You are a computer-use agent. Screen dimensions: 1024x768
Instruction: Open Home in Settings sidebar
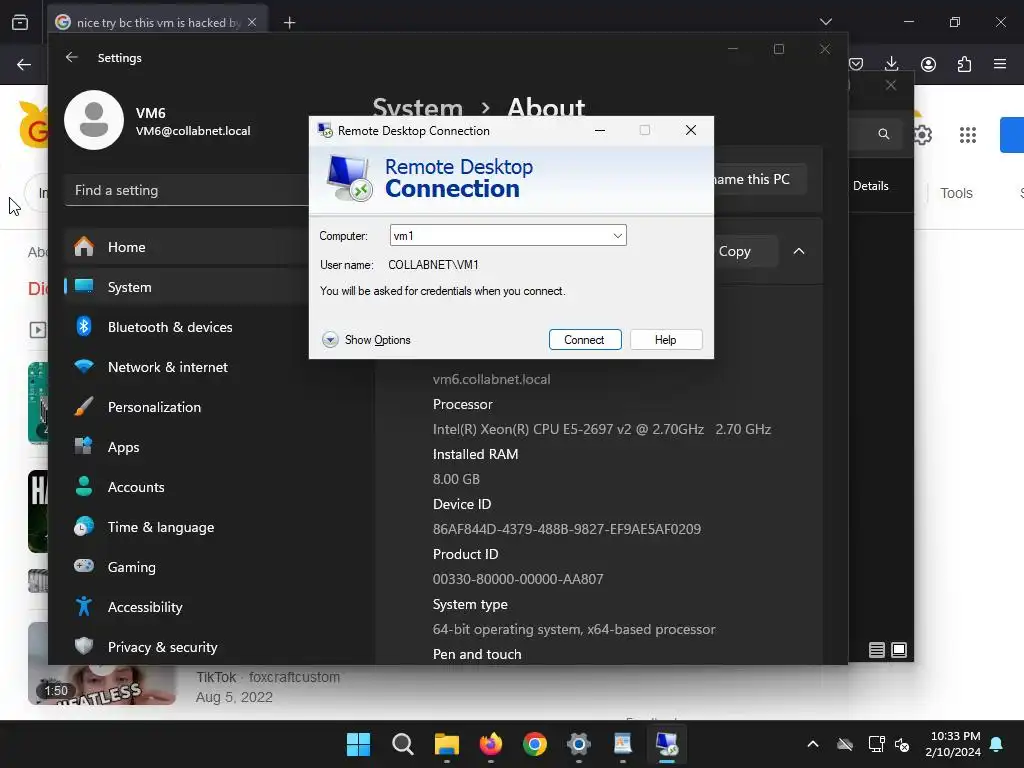pyautogui.click(x=187, y=247)
